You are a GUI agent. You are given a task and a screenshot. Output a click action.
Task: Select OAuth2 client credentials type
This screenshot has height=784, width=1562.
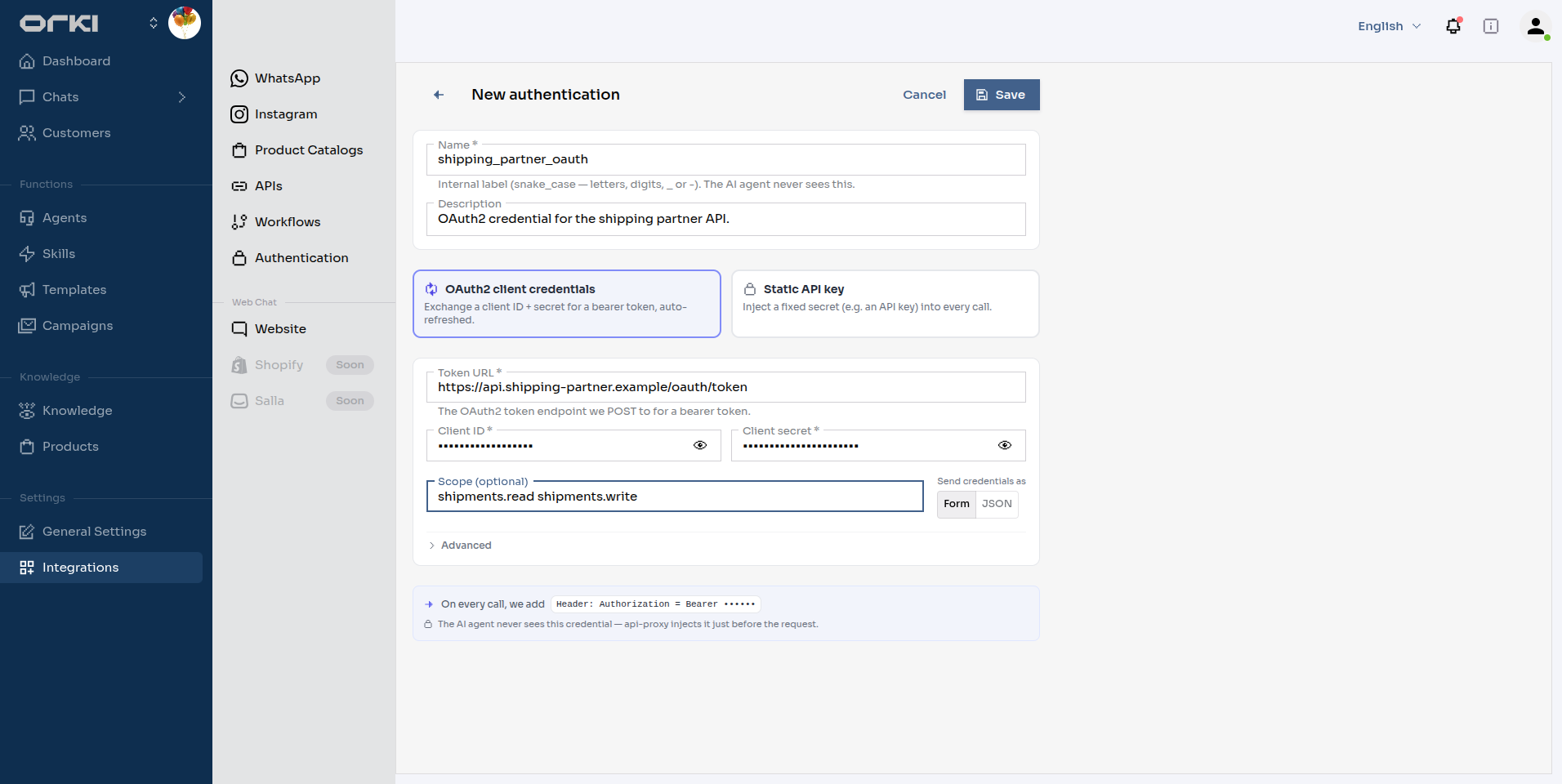tap(567, 304)
